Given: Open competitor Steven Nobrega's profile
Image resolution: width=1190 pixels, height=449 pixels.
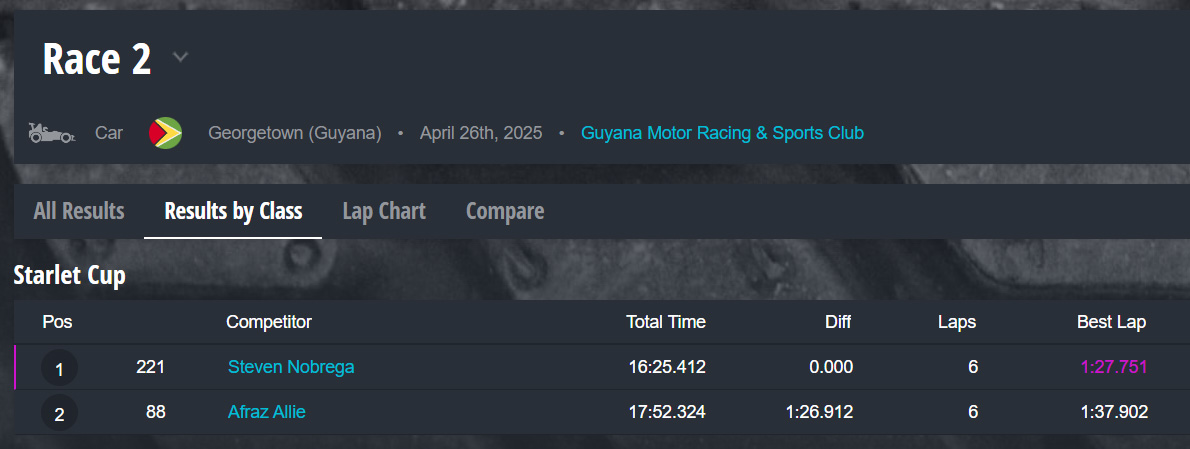Looking at the screenshot, I should tap(291, 367).
